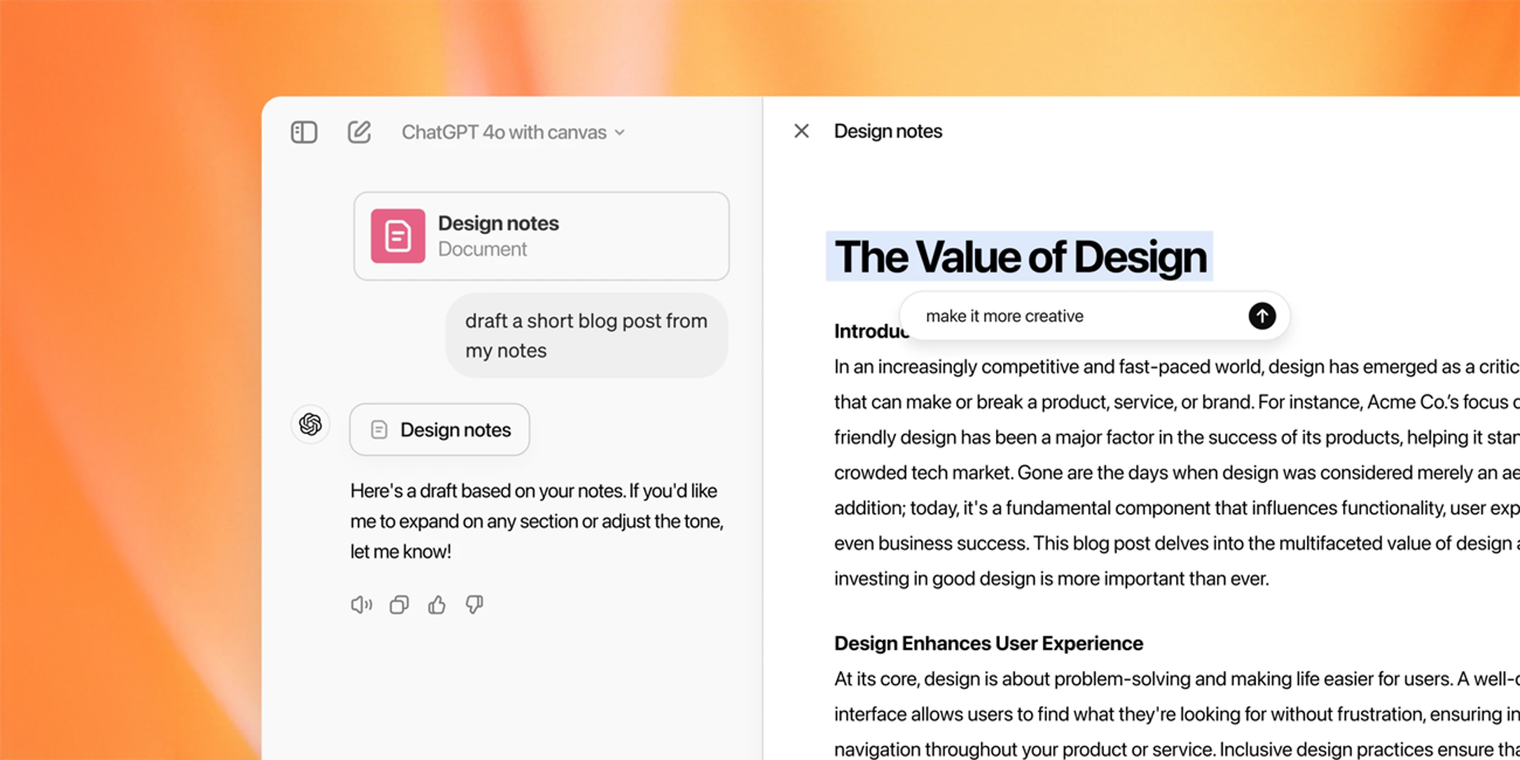Open the Design notes canvas chip in reply

pos(440,430)
